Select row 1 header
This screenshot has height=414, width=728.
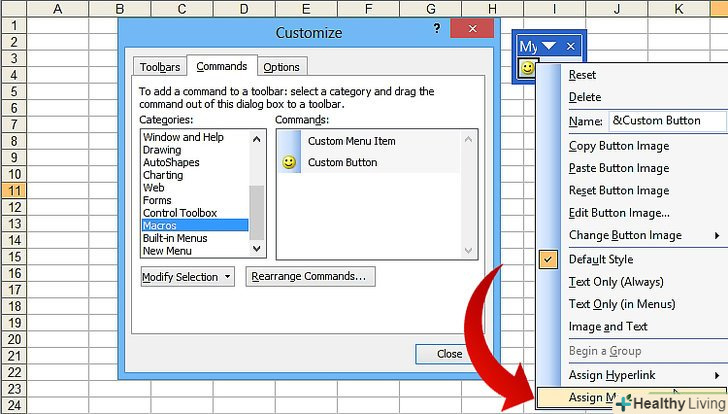(x=13, y=25)
